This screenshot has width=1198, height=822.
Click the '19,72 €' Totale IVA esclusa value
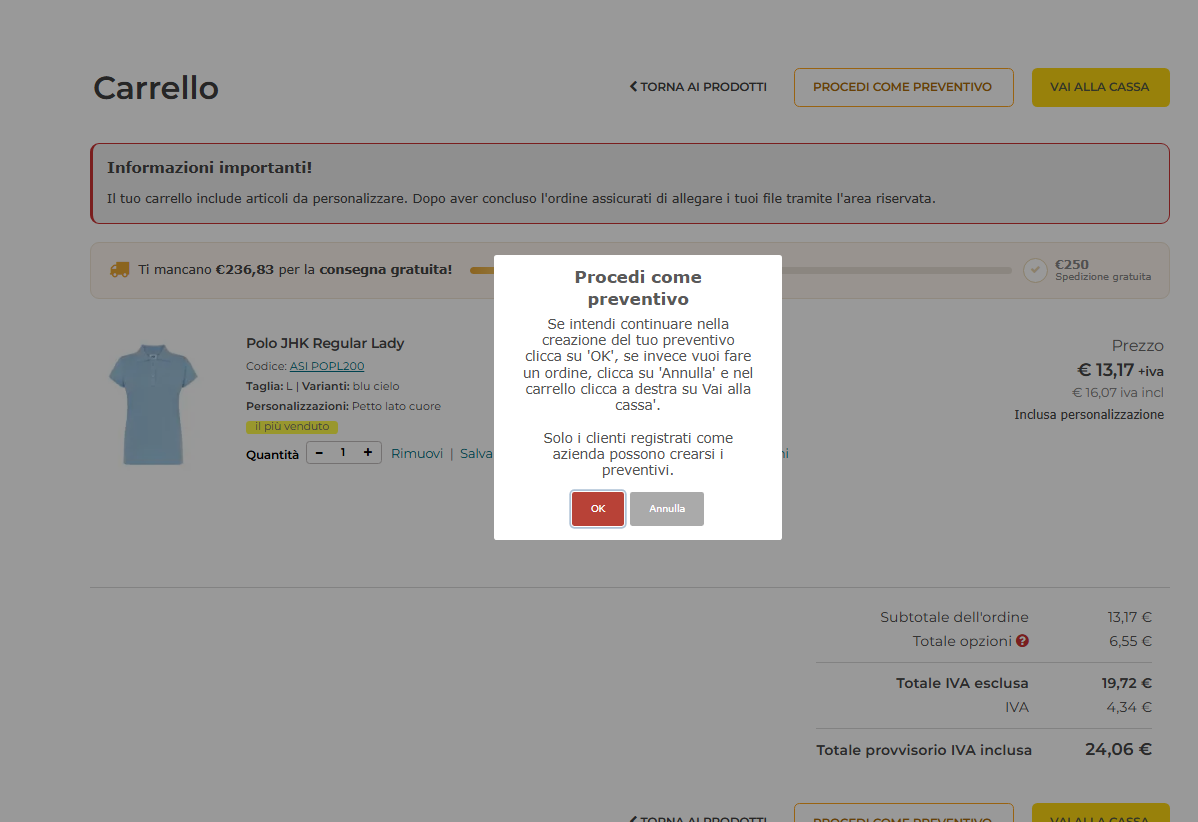coord(1126,683)
